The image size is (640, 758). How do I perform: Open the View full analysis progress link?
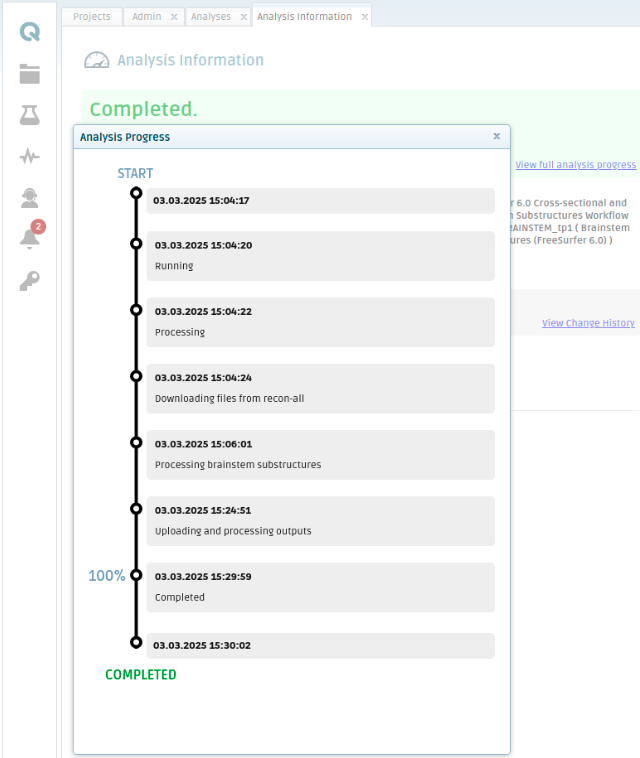(575, 165)
